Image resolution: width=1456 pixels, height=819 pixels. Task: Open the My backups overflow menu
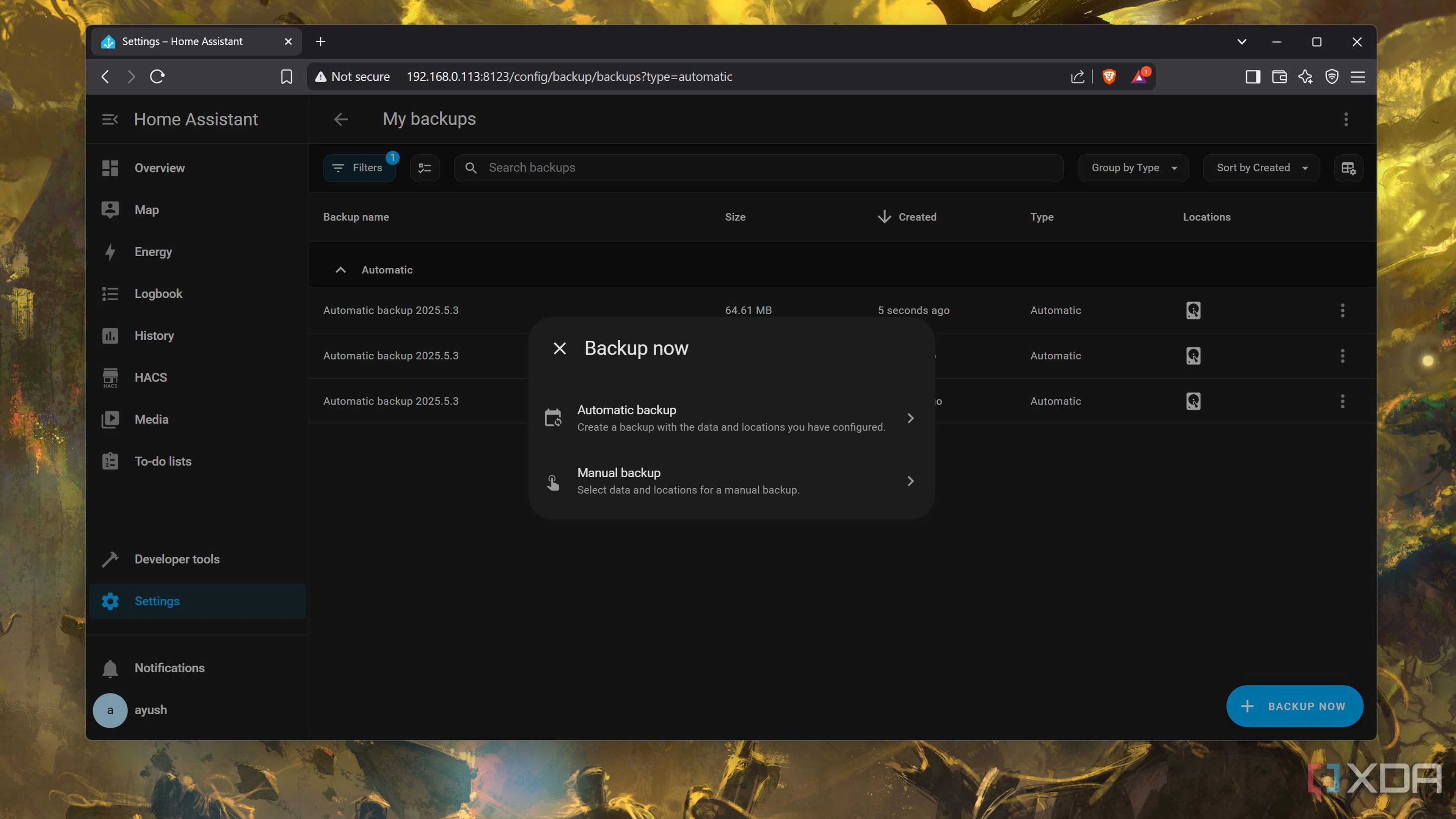click(x=1346, y=119)
